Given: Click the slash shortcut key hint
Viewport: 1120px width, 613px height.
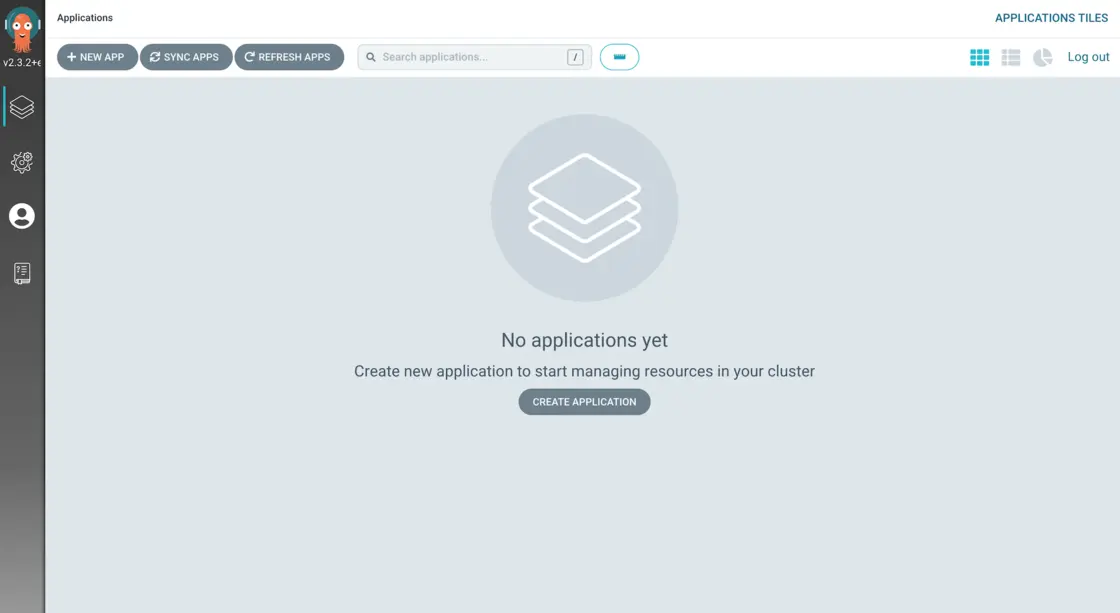Looking at the screenshot, I should [575, 57].
